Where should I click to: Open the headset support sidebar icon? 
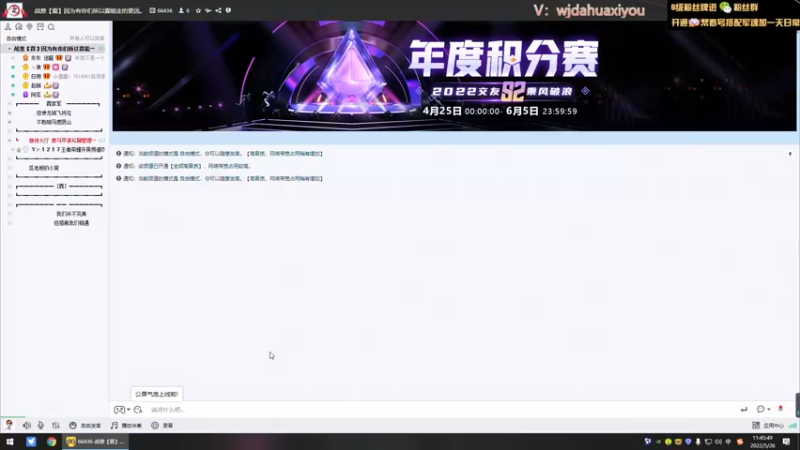pos(19,27)
